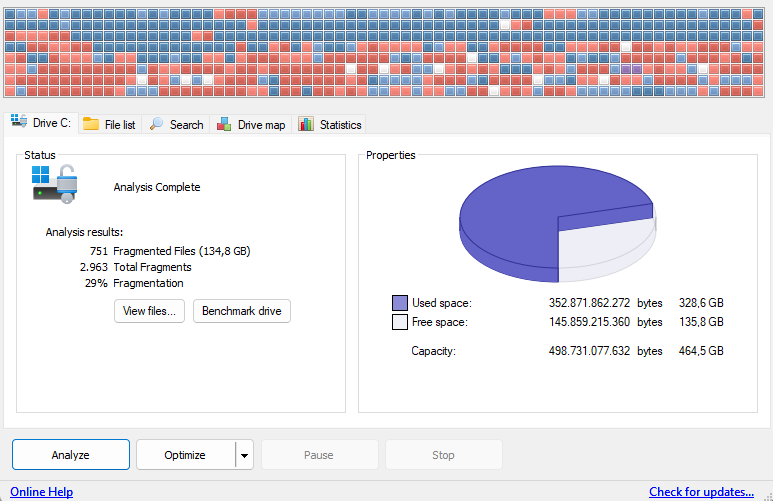Viewport: 773px width, 501px height.
Task: Open the Online Help link
Action: [x=41, y=492]
